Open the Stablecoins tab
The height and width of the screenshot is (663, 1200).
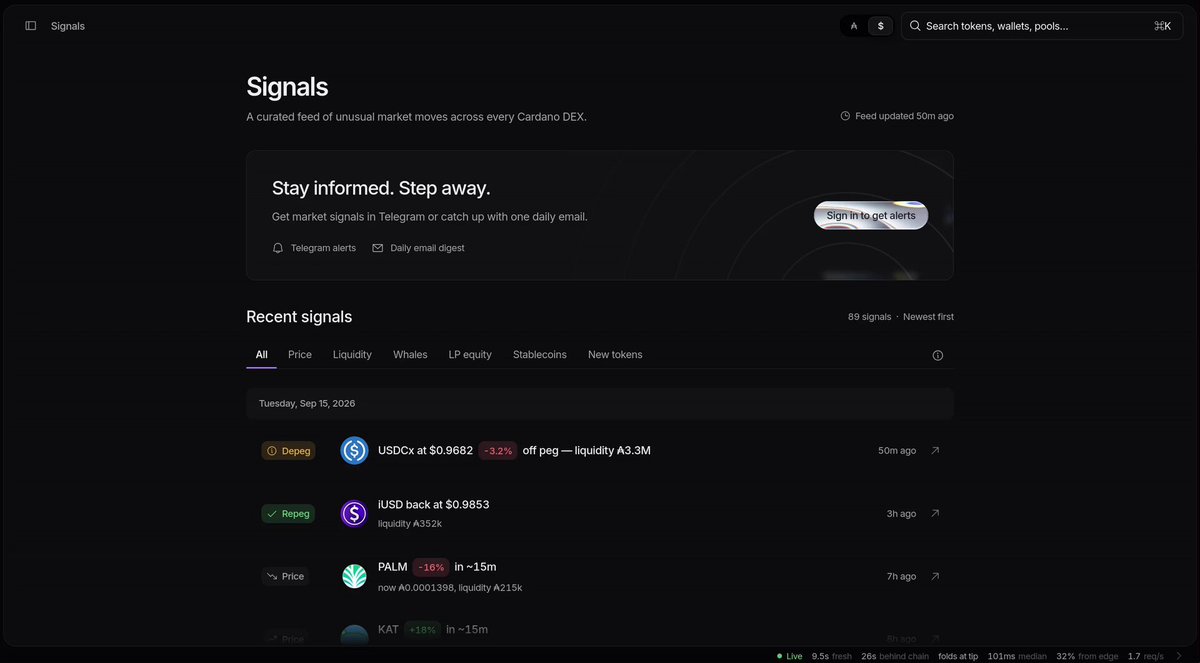[x=540, y=355]
